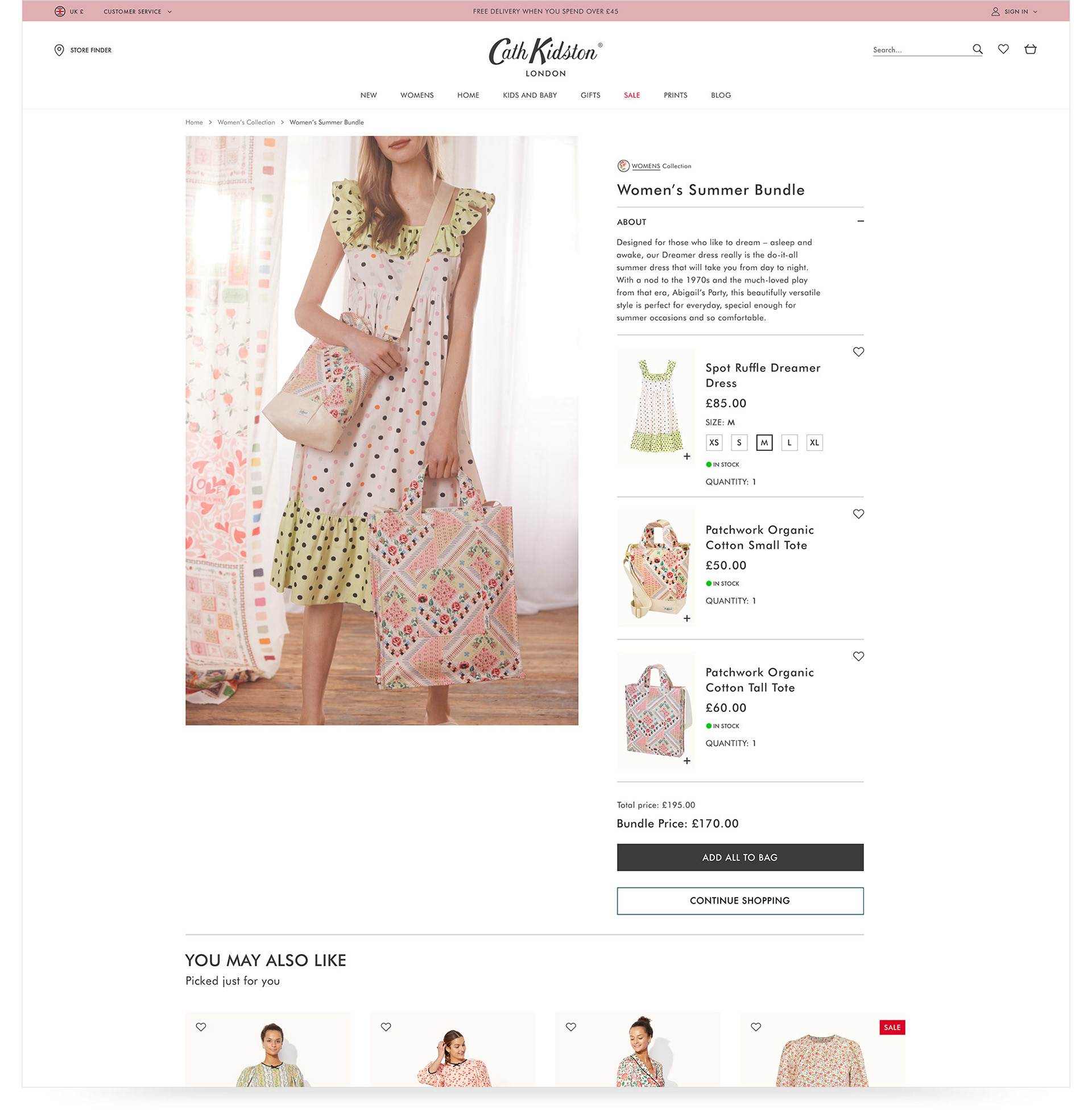Click Continue Shopping button

coord(740,901)
